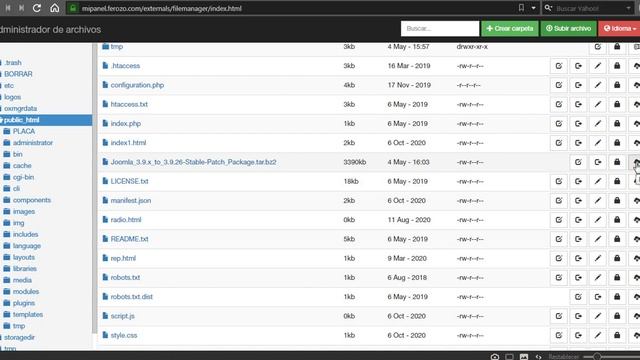Open the index.php file link
The width and height of the screenshot is (640, 360).
coord(126,123)
